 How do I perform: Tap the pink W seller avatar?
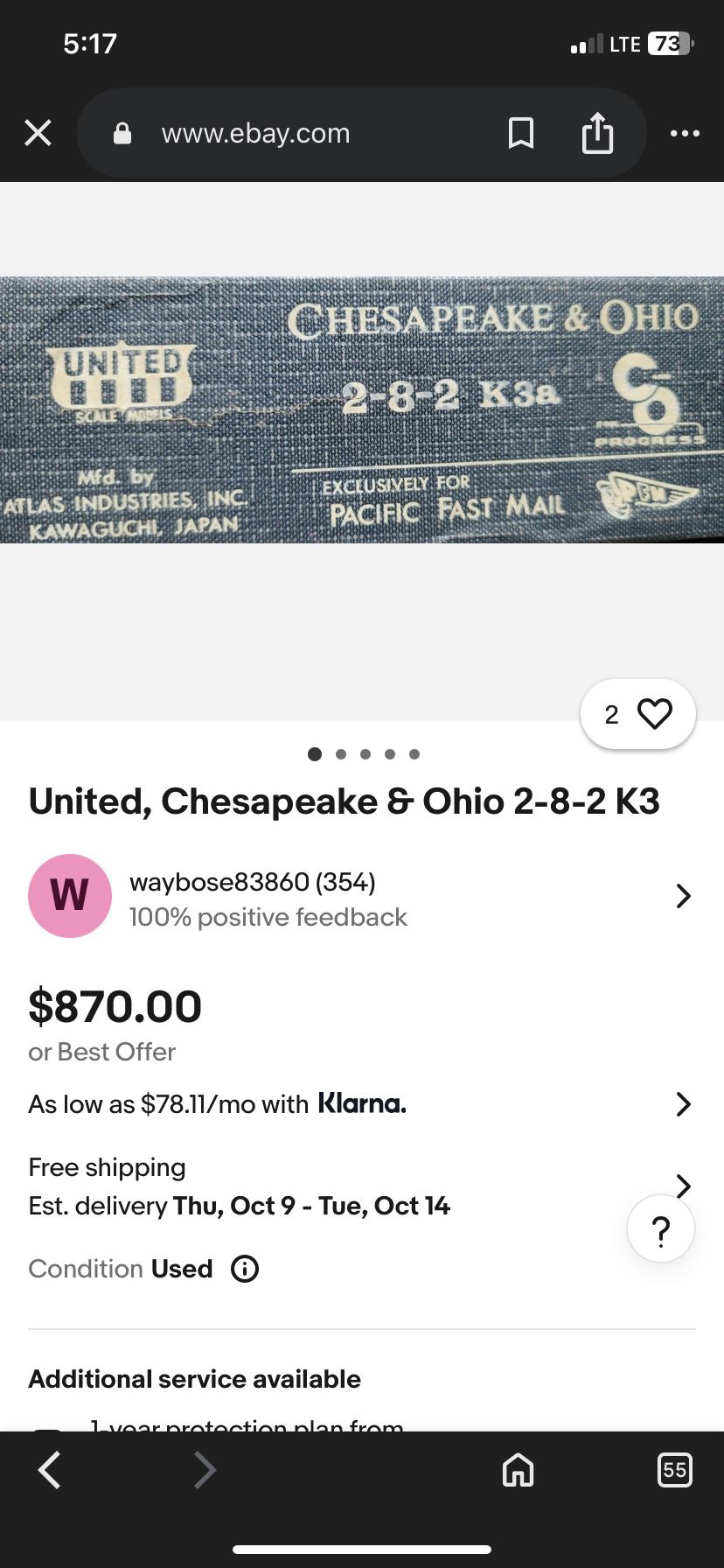pos(70,896)
